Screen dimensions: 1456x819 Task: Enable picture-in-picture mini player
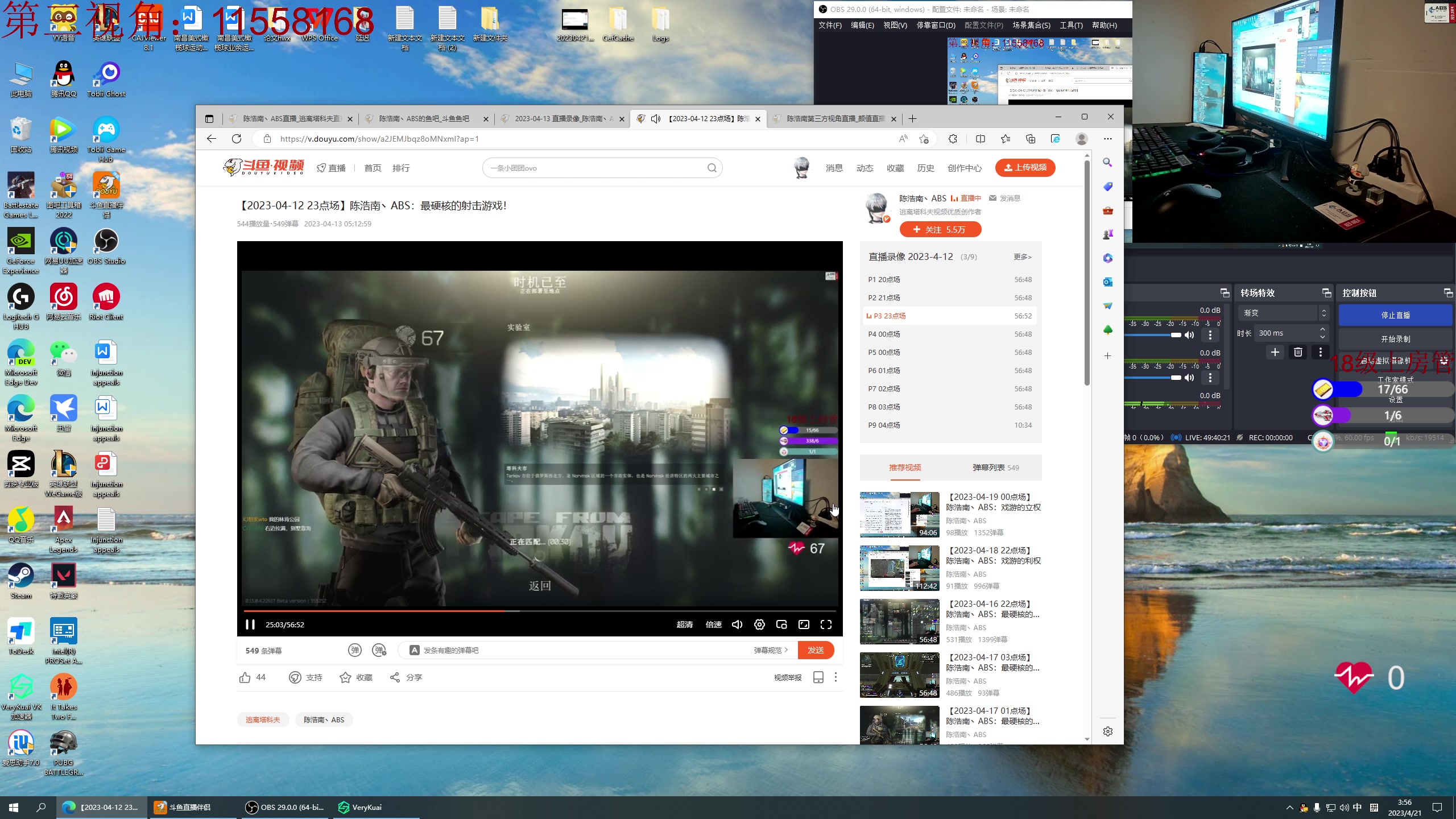(781, 624)
